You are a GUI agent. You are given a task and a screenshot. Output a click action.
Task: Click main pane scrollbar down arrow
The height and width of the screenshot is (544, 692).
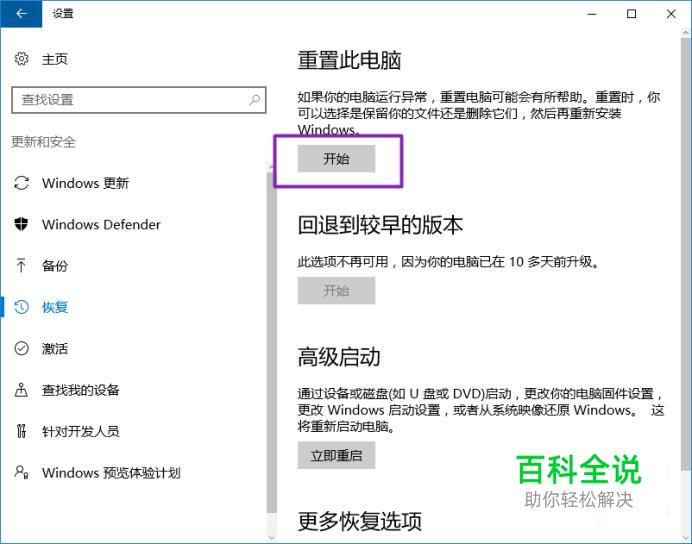686,538
